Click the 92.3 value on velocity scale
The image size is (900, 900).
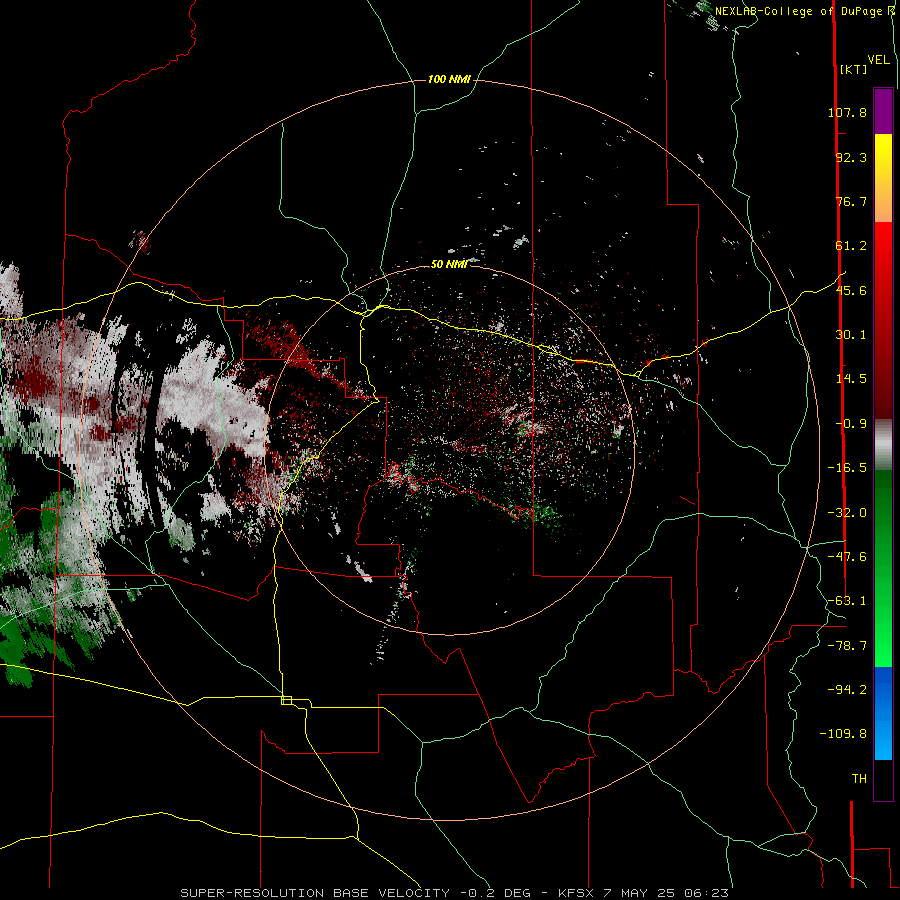[x=851, y=157]
